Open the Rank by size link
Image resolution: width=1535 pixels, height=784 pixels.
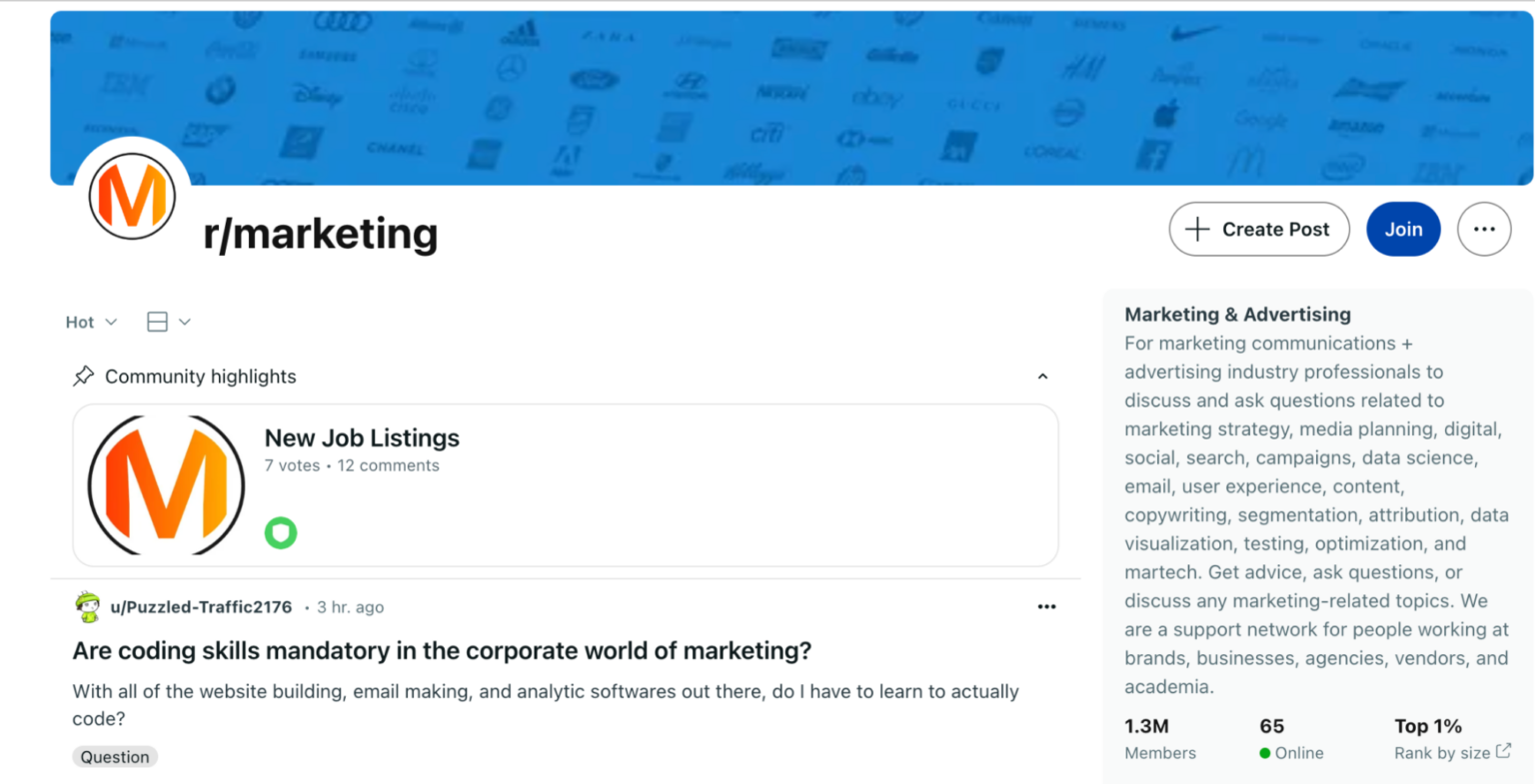click(x=1441, y=752)
